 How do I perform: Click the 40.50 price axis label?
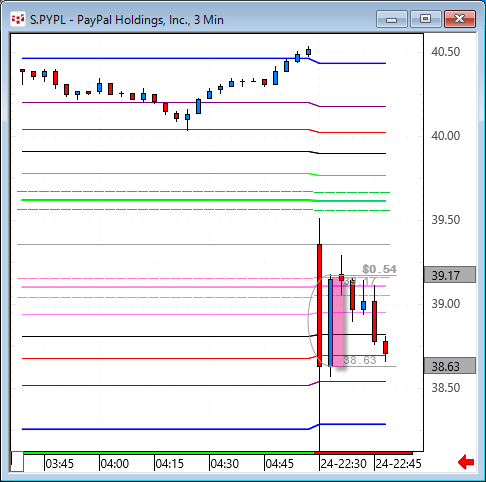click(445, 52)
